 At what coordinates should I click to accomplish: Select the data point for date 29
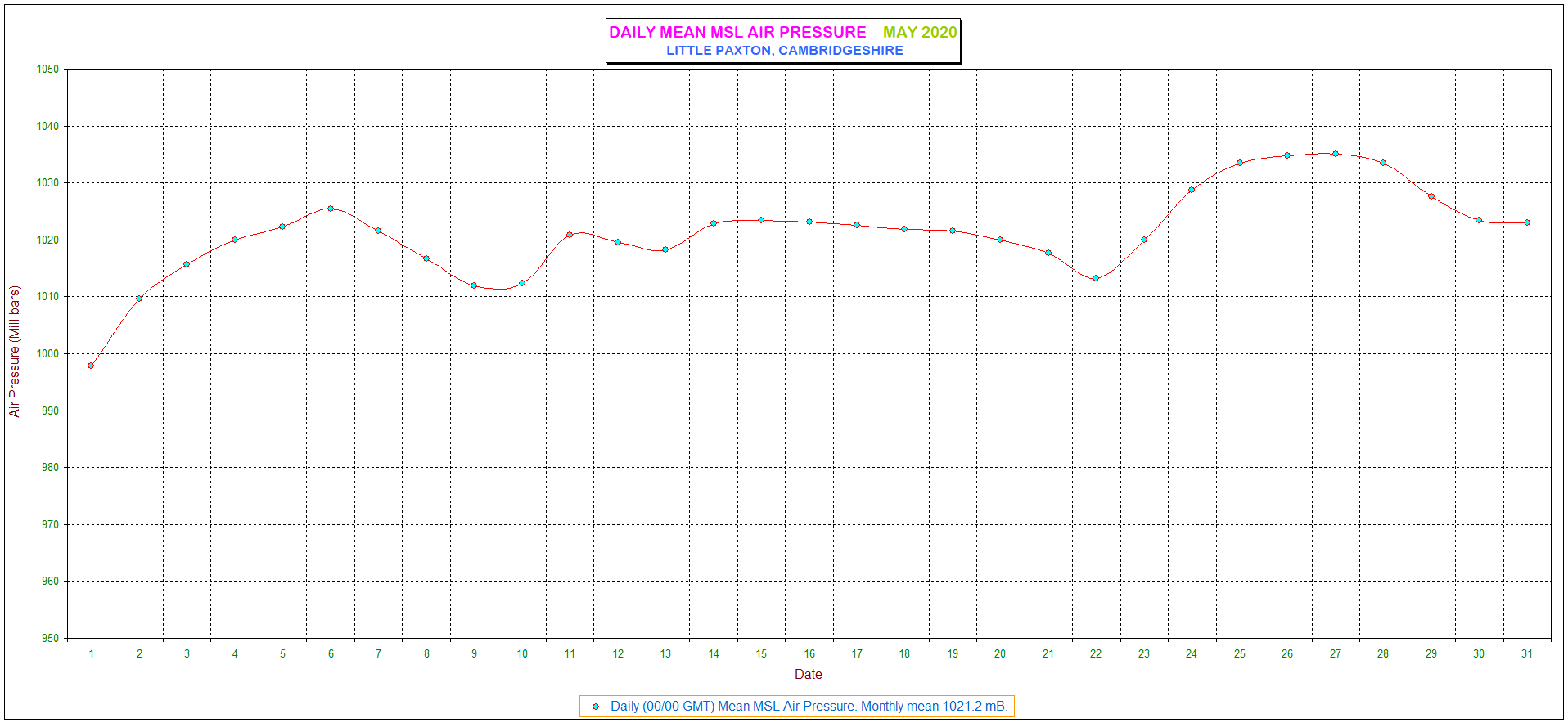(1431, 196)
